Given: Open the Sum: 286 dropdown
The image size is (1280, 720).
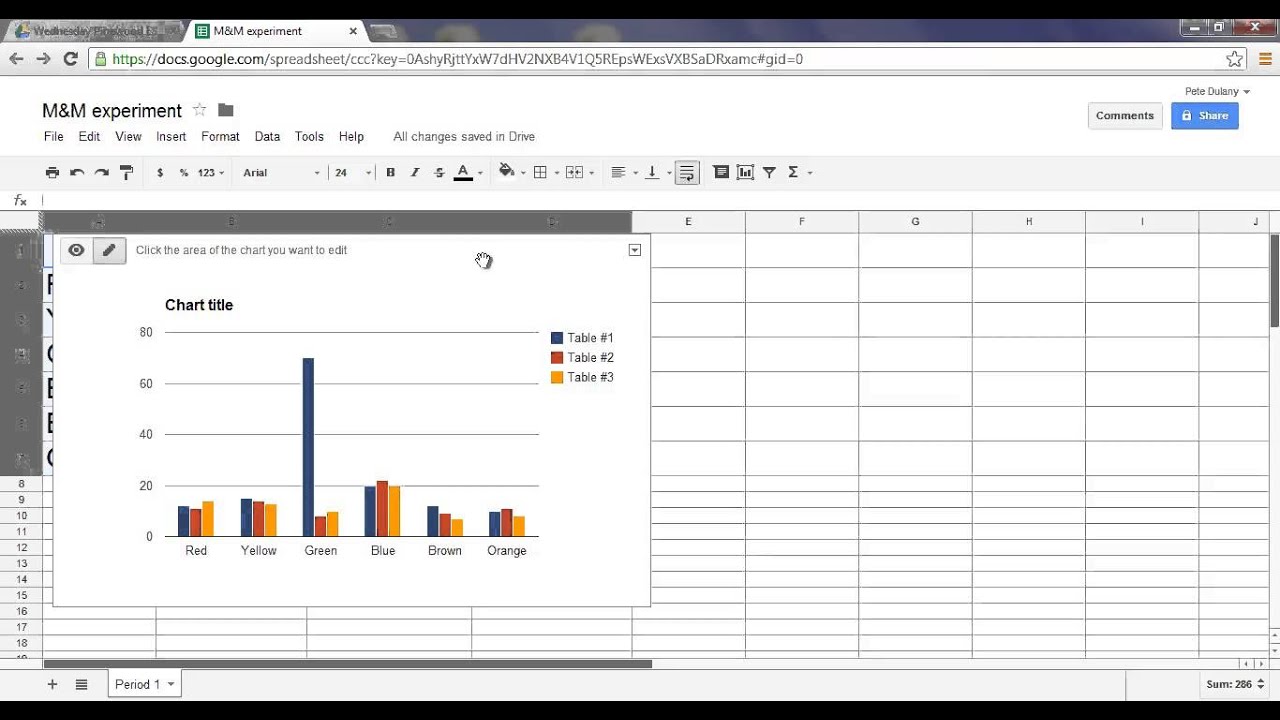Looking at the screenshot, I should click(1235, 684).
